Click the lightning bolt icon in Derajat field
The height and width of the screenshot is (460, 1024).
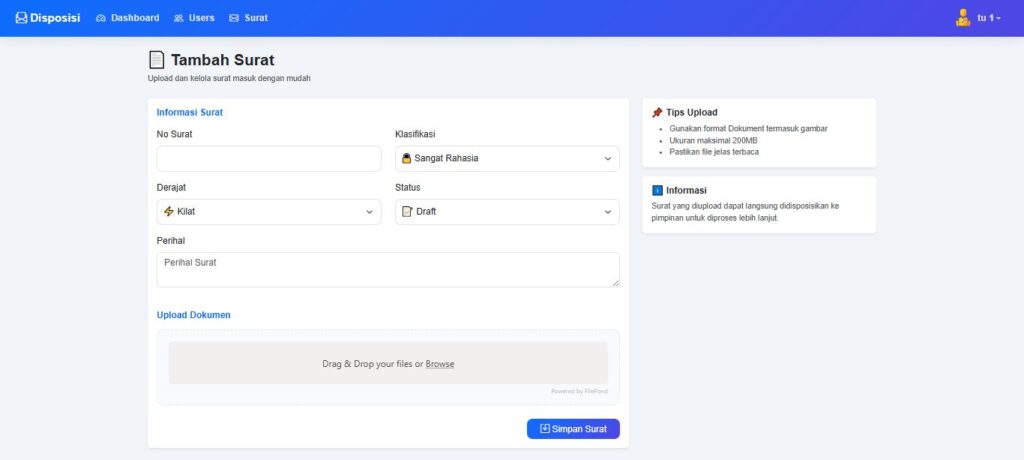pos(168,212)
